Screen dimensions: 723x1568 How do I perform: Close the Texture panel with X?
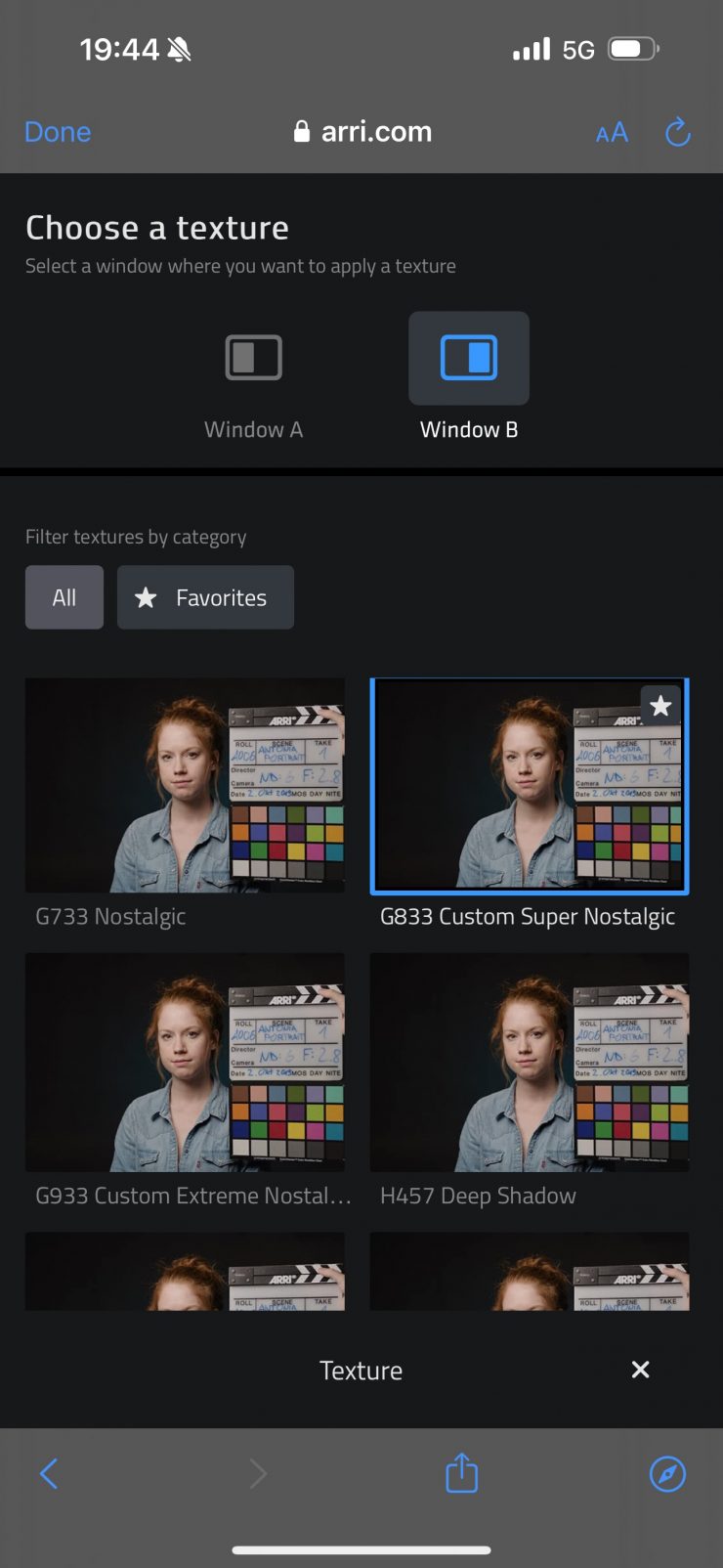pos(640,1370)
